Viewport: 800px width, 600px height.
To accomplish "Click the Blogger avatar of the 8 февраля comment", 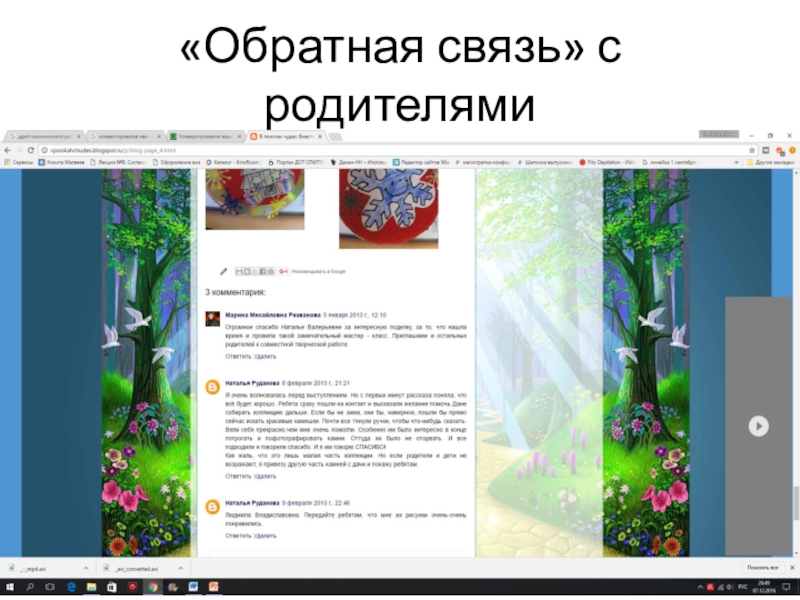I will point(213,387).
